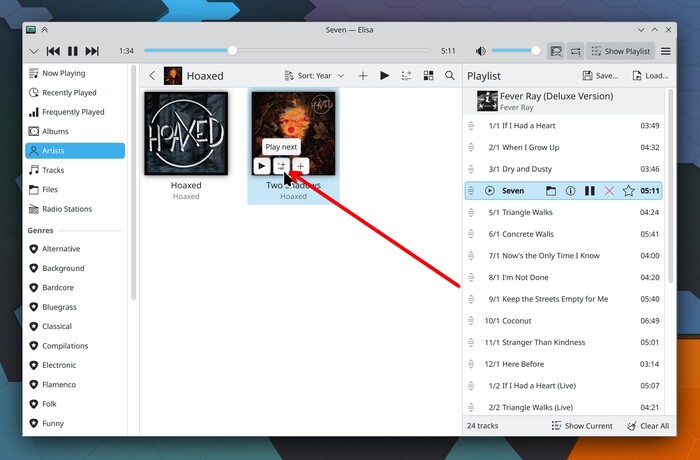Open Radio Stations view
The image size is (700, 460).
[x=75, y=209]
